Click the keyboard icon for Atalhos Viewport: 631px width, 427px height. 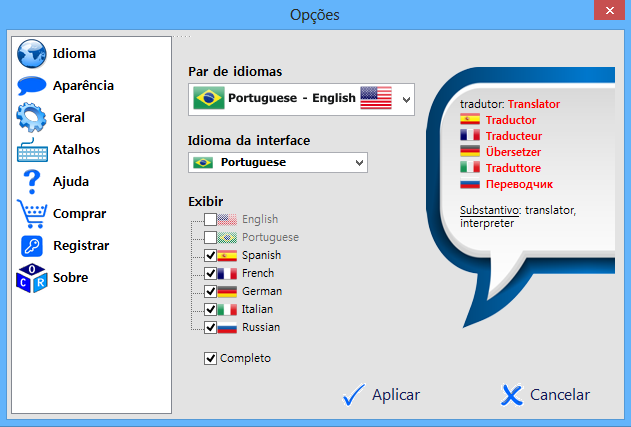tap(32, 150)
